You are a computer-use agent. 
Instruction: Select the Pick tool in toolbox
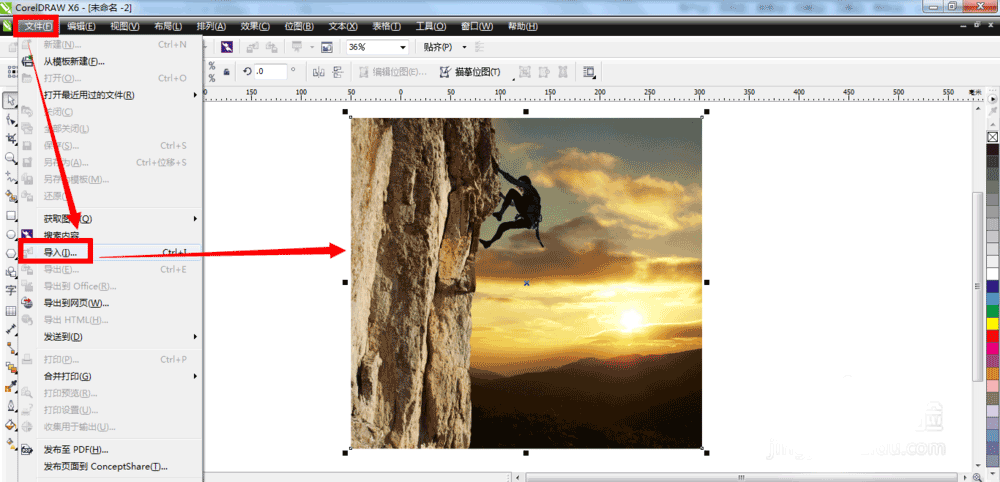click(x=10, y=100)
